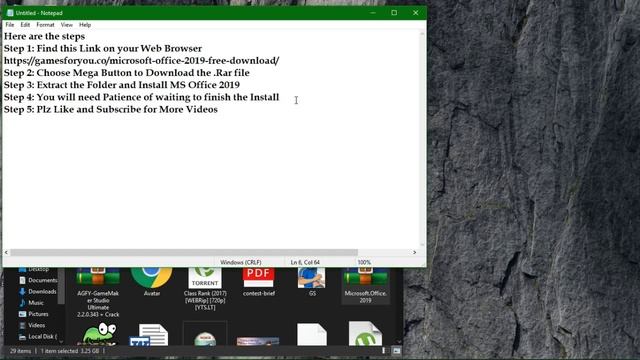Click the gamesforyou.co download URL line
Screen dimensions: 640x360
(x=142, y=61)
